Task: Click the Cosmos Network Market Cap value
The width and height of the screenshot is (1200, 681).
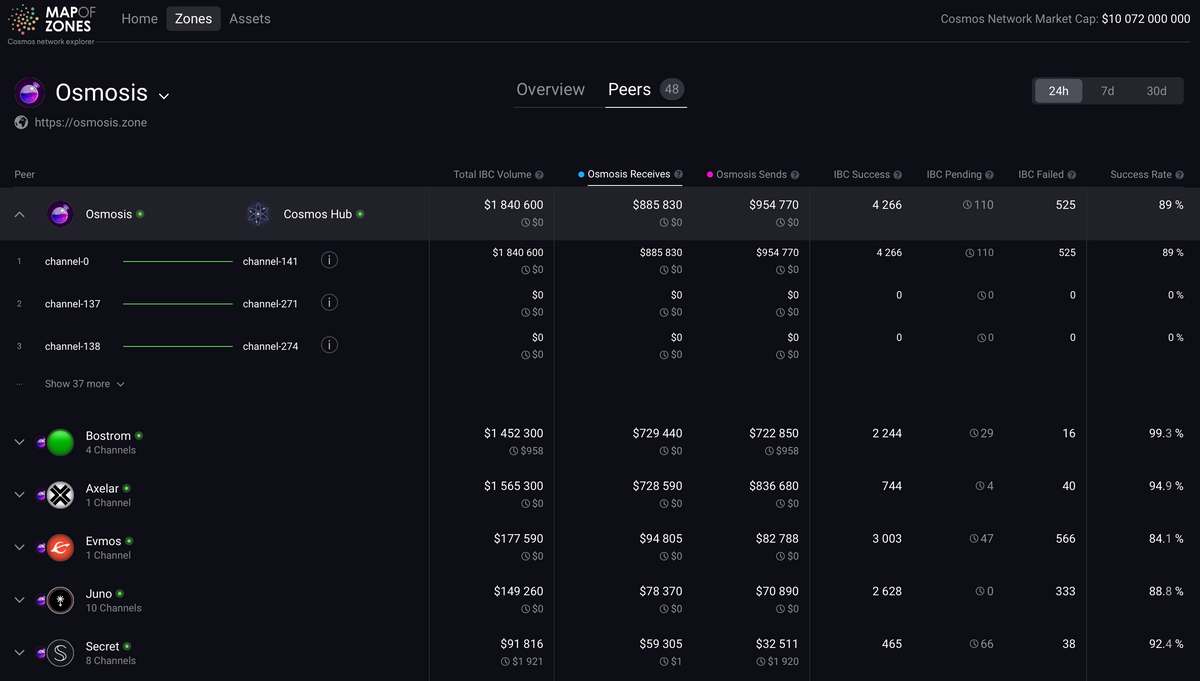Action: point(1146,19)
